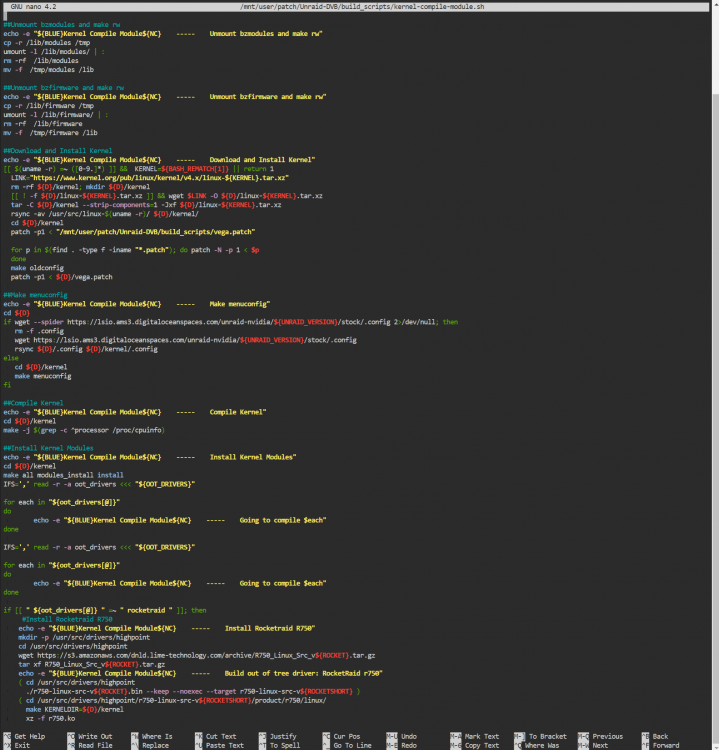Click the wget s3.amazonaws.com R750 line
The height and width of the screenshot is (750, 719).
pos(197,655)
